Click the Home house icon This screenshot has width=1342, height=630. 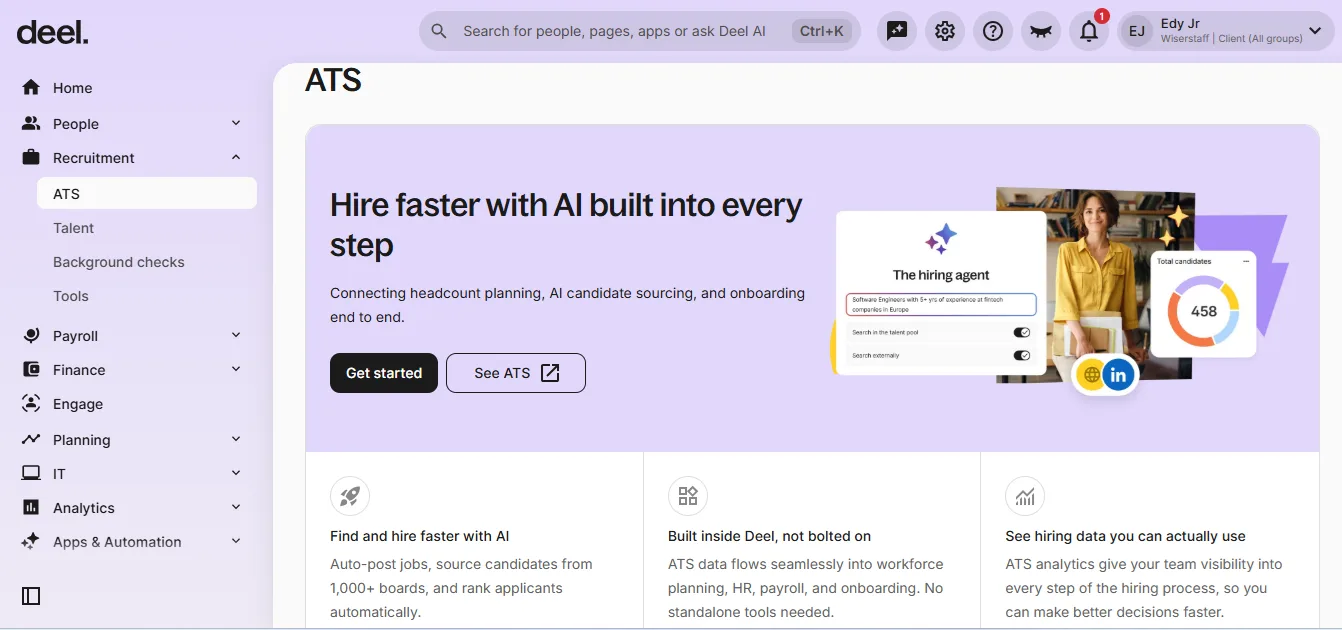click(31, 88)
